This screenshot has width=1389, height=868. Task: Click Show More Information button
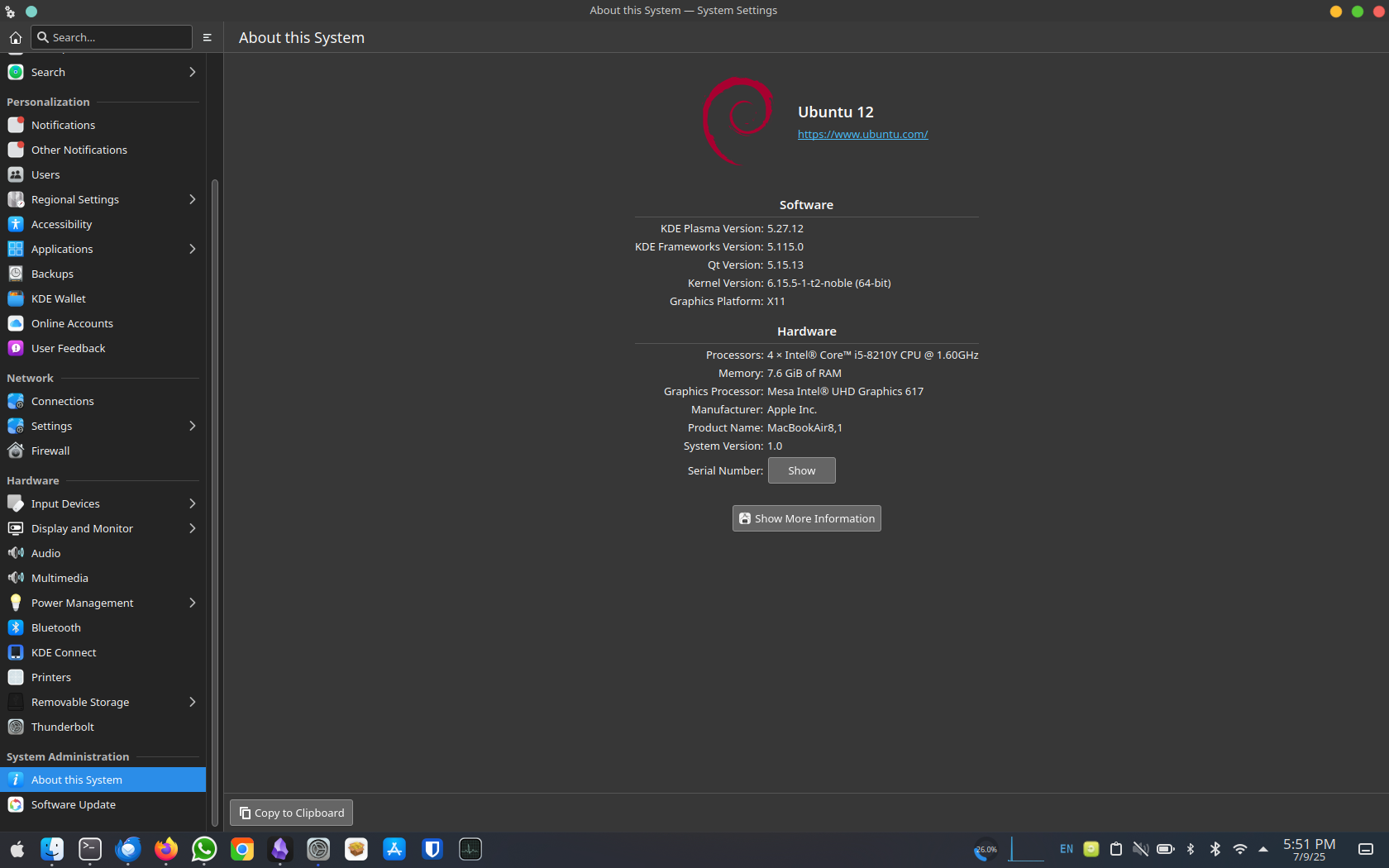(x=806, y=518)
